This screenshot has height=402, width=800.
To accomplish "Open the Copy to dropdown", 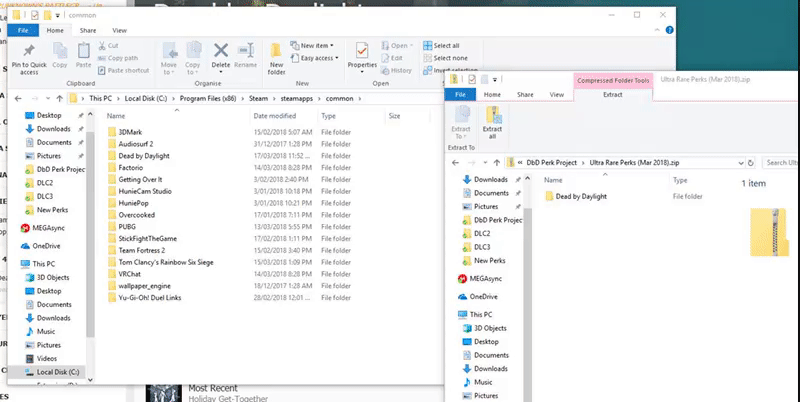I will click(193, 68).
